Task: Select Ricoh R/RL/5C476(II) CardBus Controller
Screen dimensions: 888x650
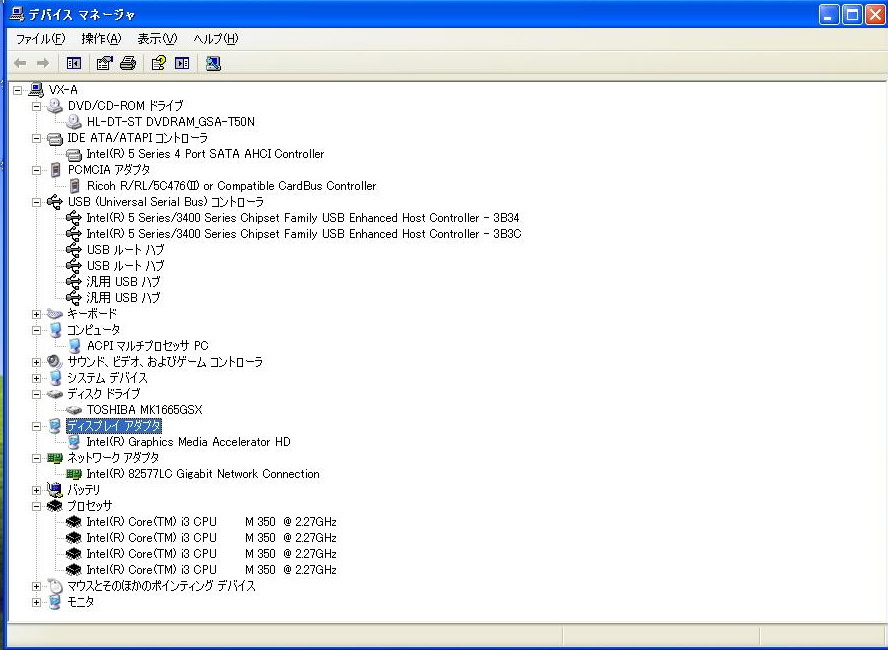Action: pyautogui.click(x=231, y=186)
